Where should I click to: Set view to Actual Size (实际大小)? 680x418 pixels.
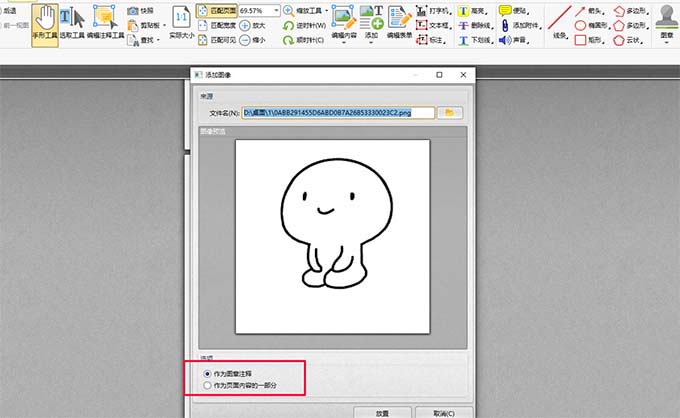click(x=181, y=22)
